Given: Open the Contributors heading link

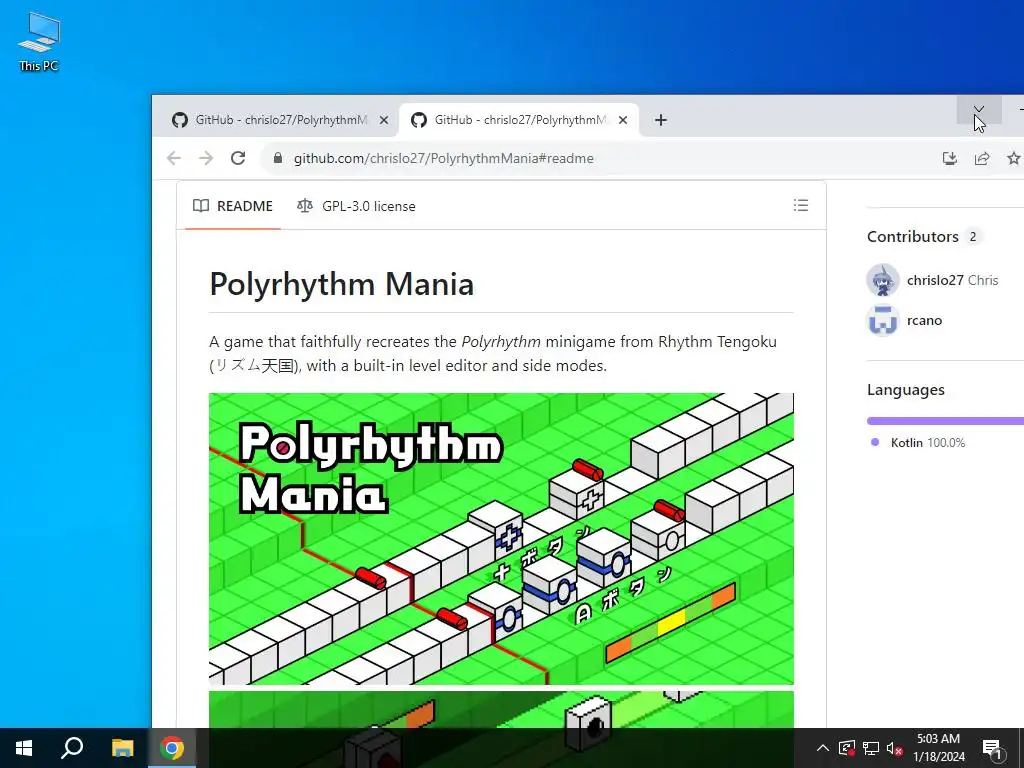Looking at the screenshot, I should (912, 236).
